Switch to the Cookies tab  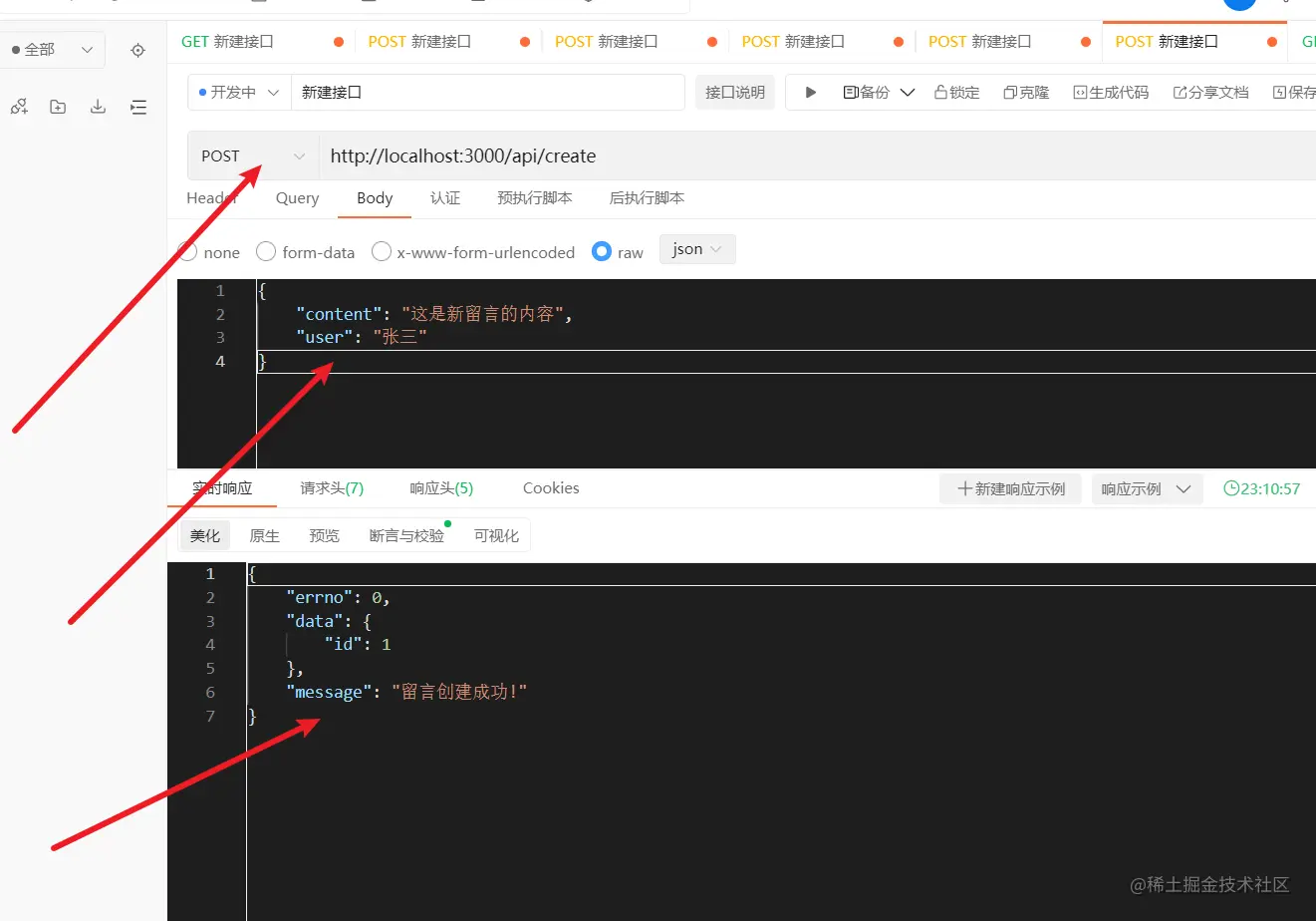(551, 488)
